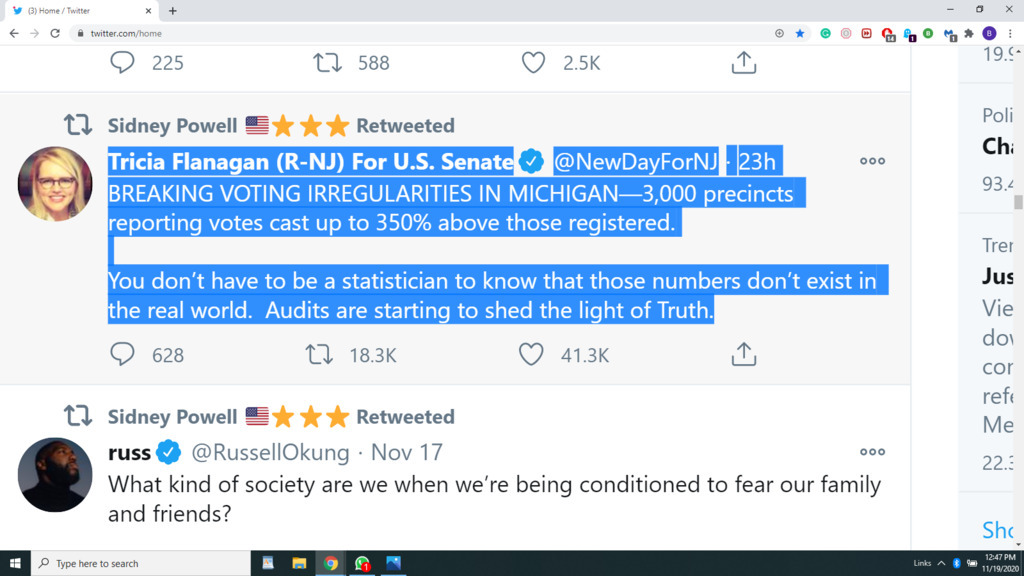Screen dimensions: 1024x576
Task: Share the top tweet
Action: [743, 63]
